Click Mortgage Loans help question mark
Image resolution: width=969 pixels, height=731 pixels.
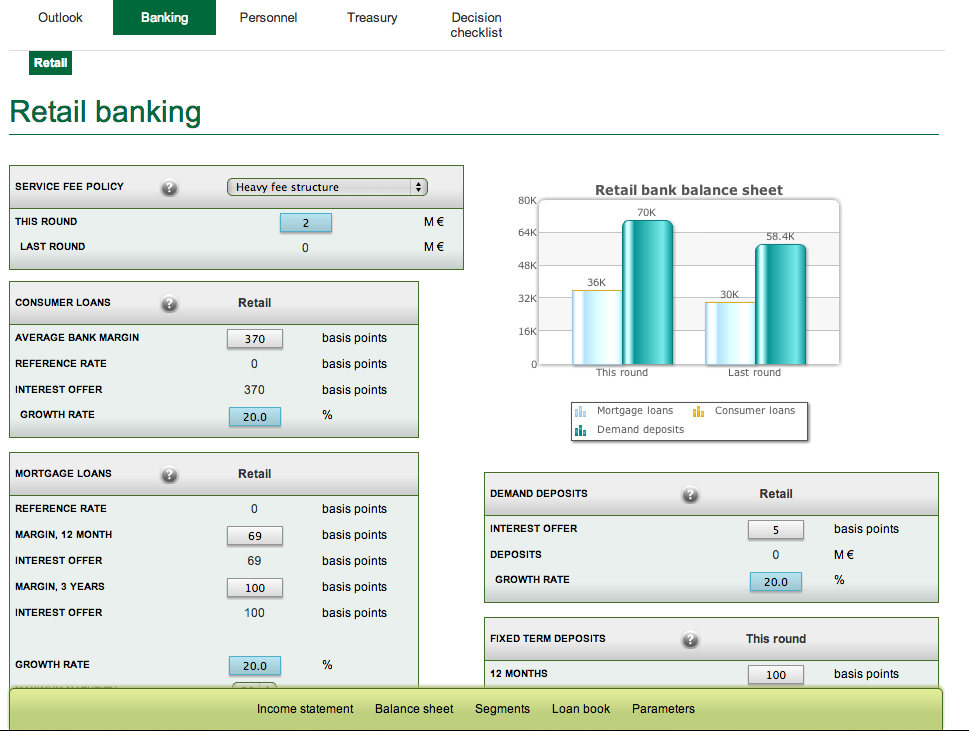coord(170,475)
